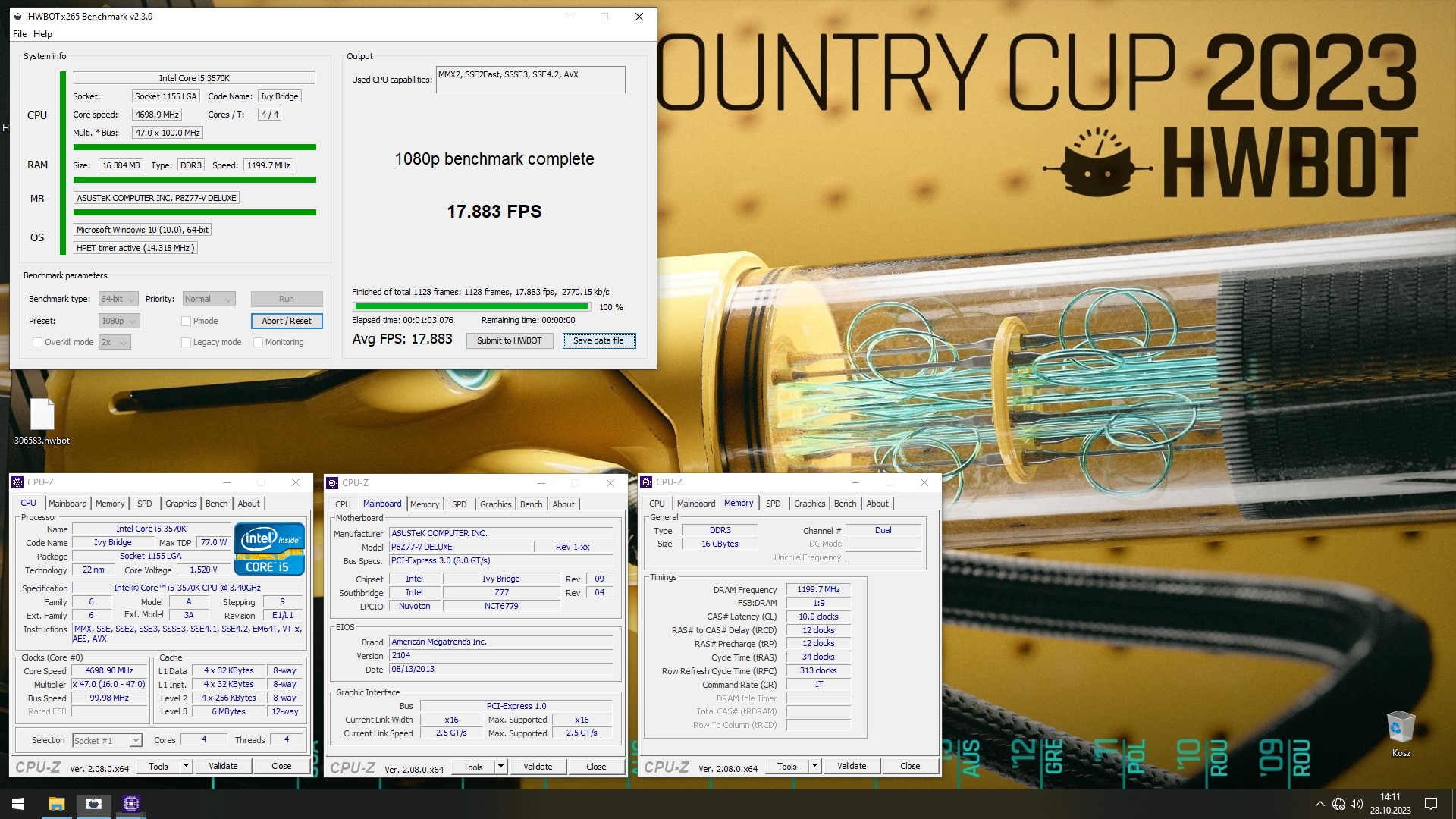Open the Help menu in HWBOT x265
The height and width of the screenshot is (819, 1456).
[42, 34]
